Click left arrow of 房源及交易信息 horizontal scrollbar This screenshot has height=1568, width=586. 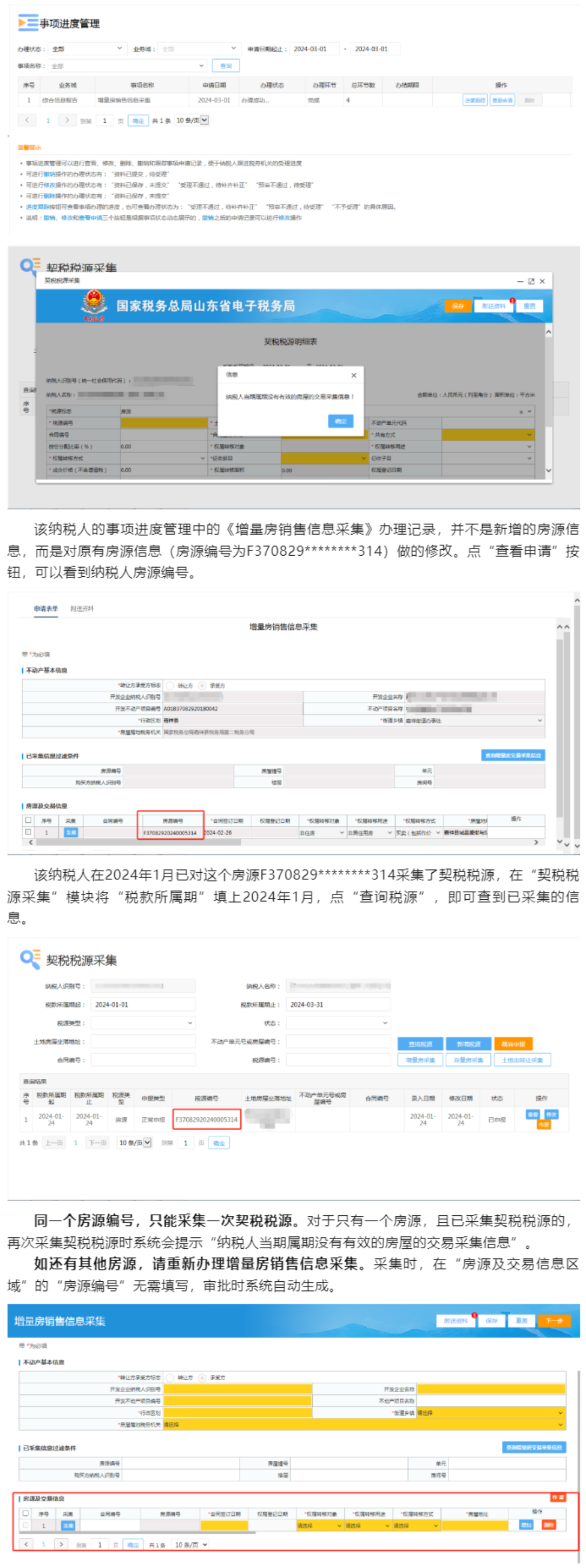coord(31,842)
